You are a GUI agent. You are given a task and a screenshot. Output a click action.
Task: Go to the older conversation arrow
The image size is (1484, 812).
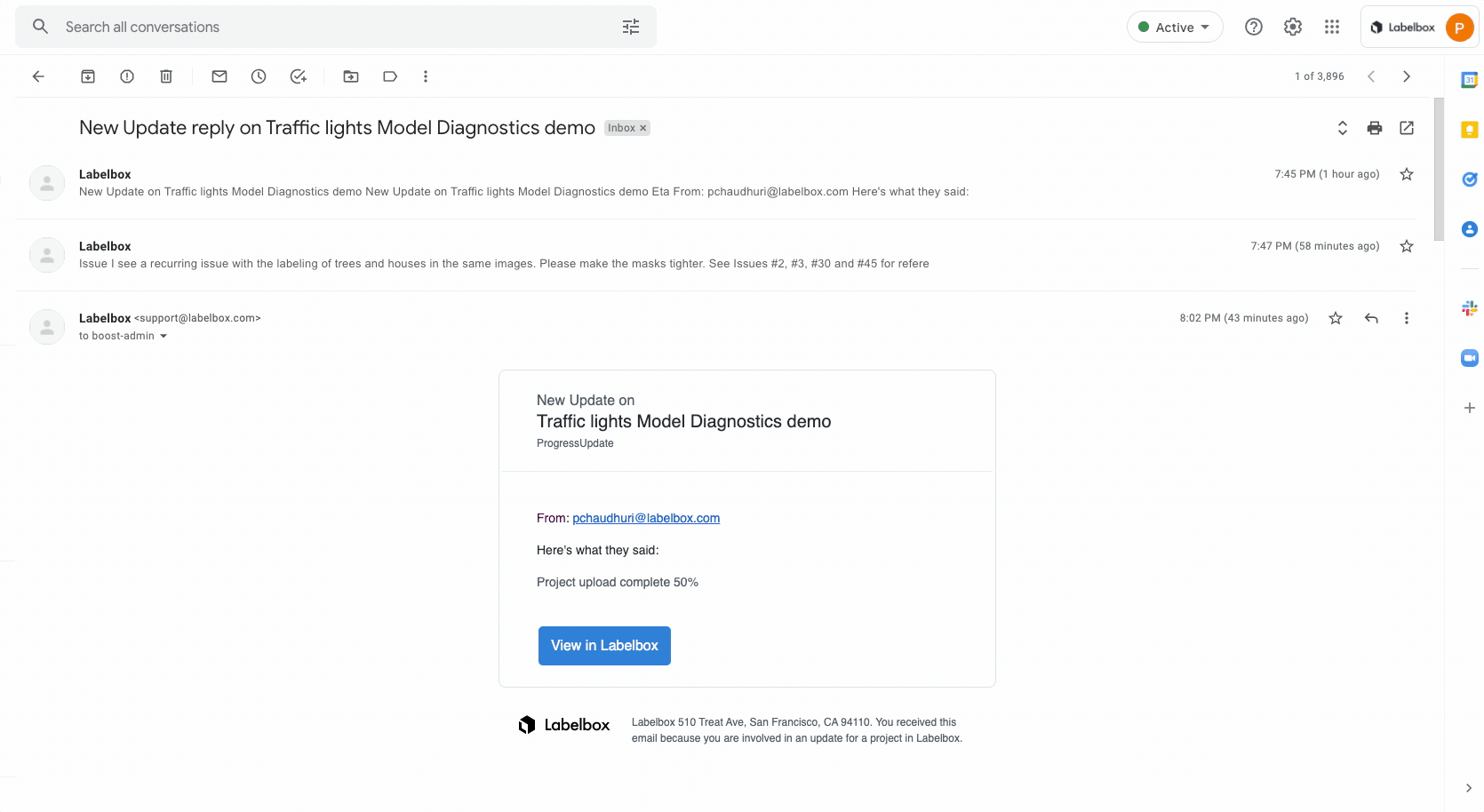coord(1407,76)
